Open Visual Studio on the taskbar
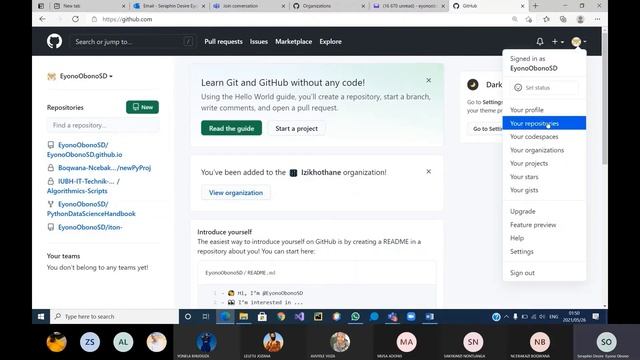The height and width of the screenshot is (360, 640). (300, 316)
